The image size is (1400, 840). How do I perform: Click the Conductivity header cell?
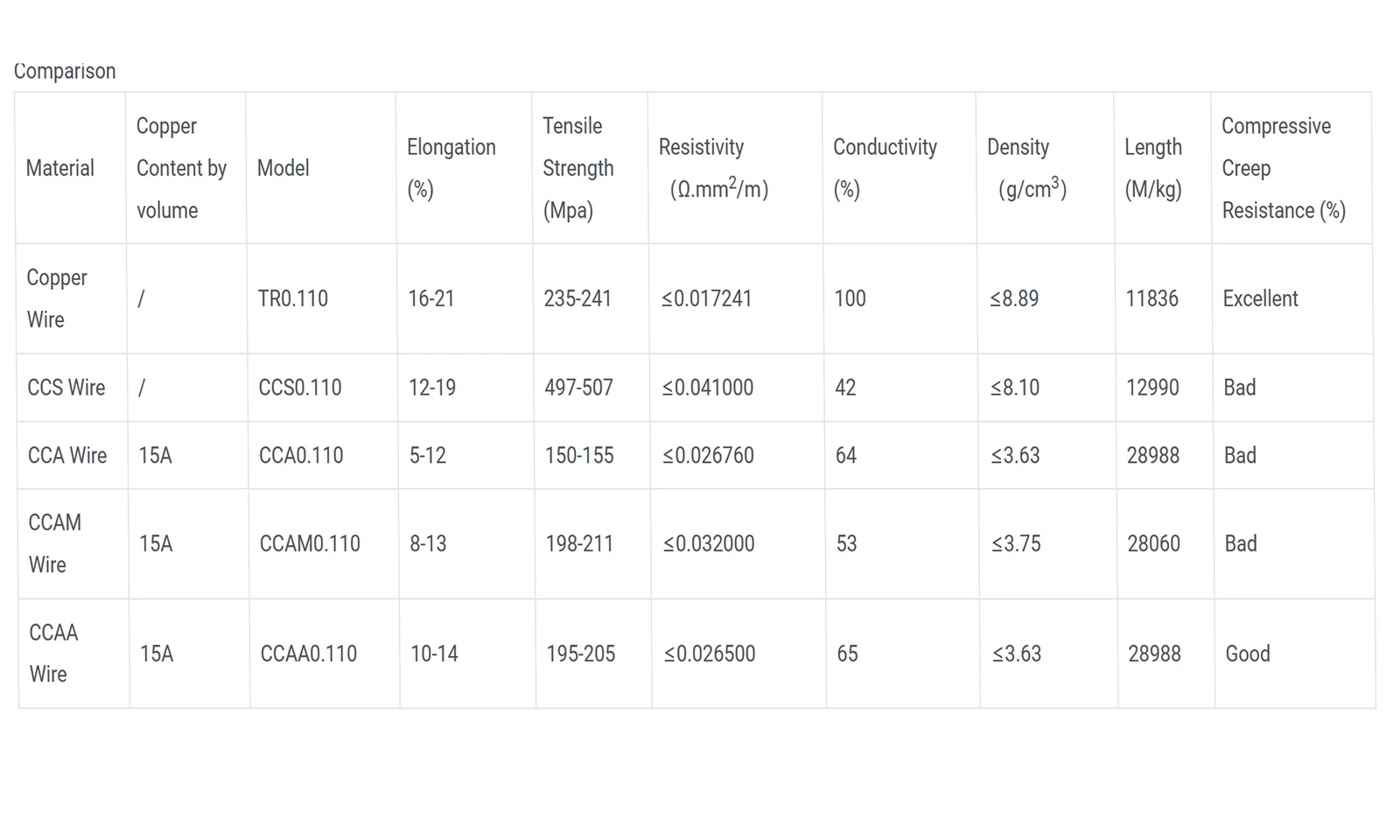885,168
